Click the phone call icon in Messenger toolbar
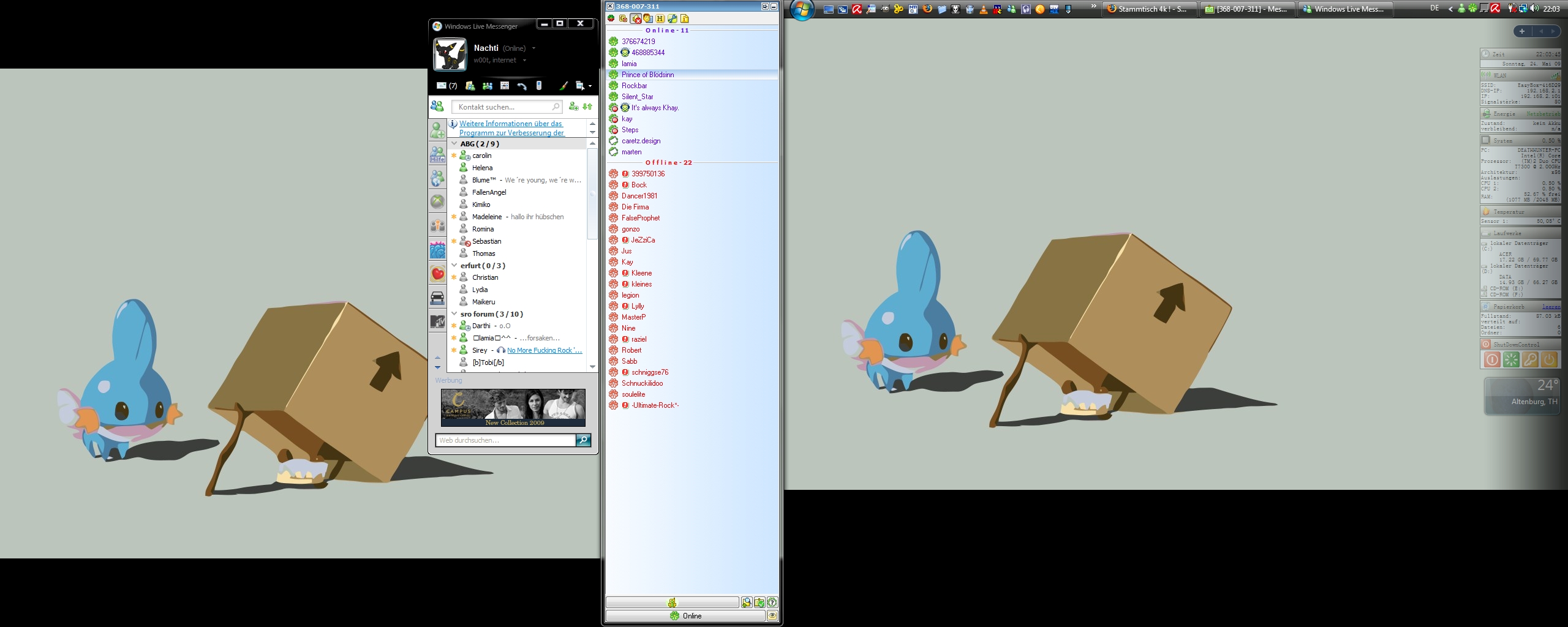 [x=522, y=86]
